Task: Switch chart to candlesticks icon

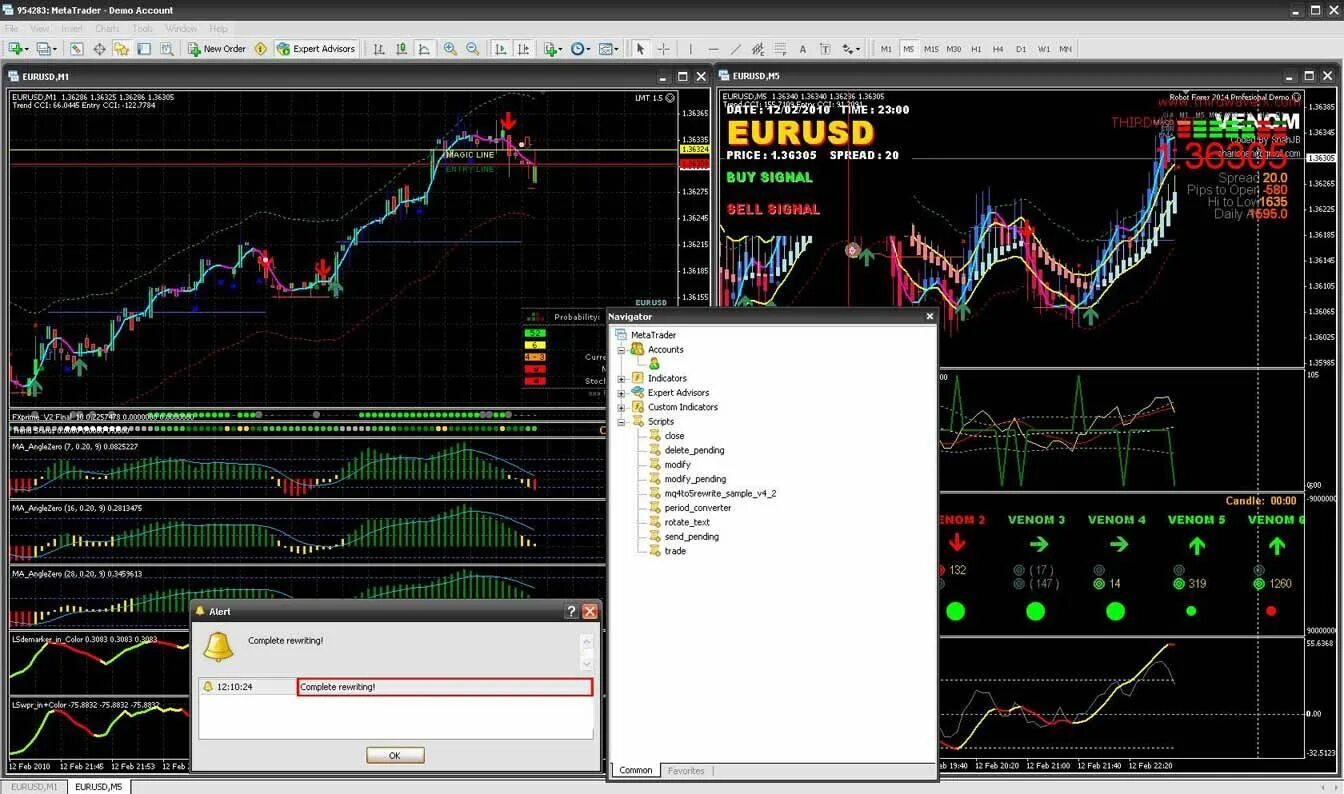Action: [x=402, y=49]
